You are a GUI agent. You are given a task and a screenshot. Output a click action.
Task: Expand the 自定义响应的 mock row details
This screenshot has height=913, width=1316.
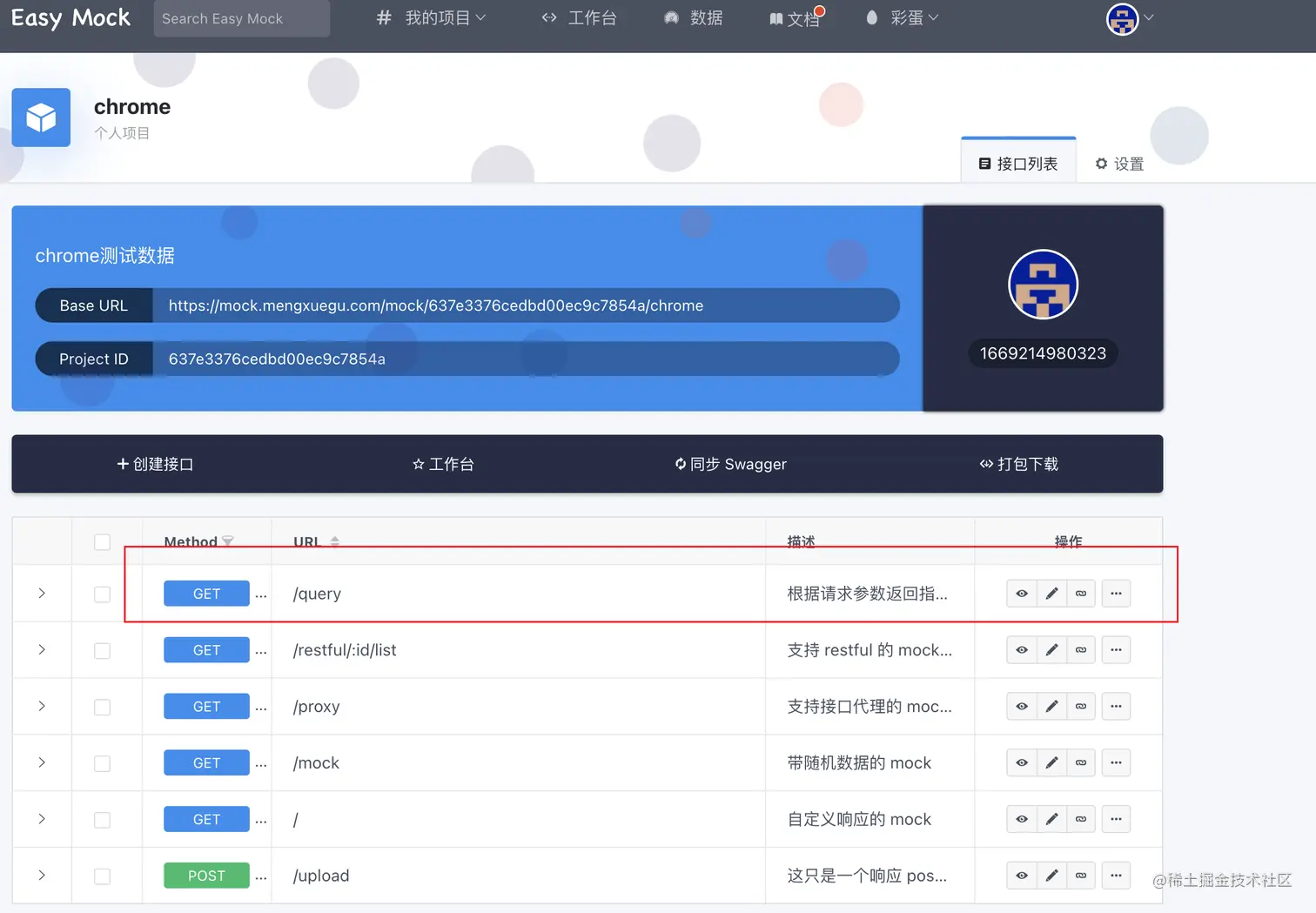coord(42,819)
